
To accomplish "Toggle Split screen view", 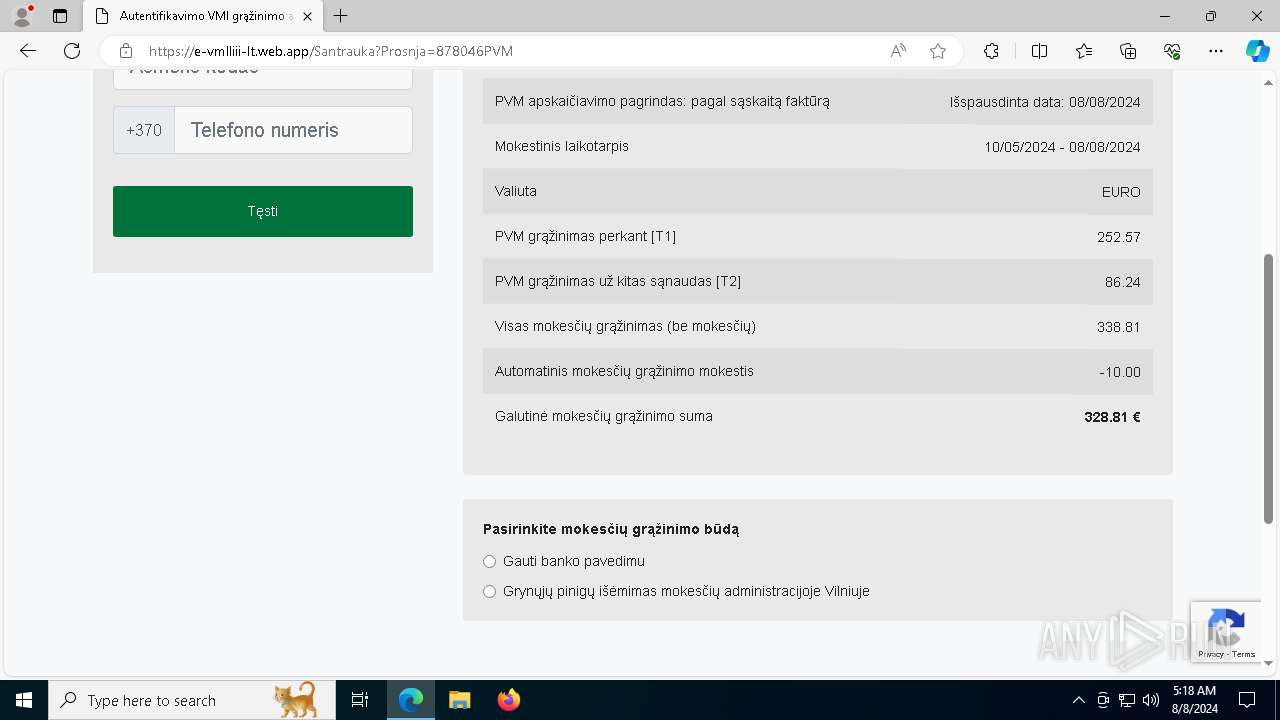I will (x=1039, y=51).
